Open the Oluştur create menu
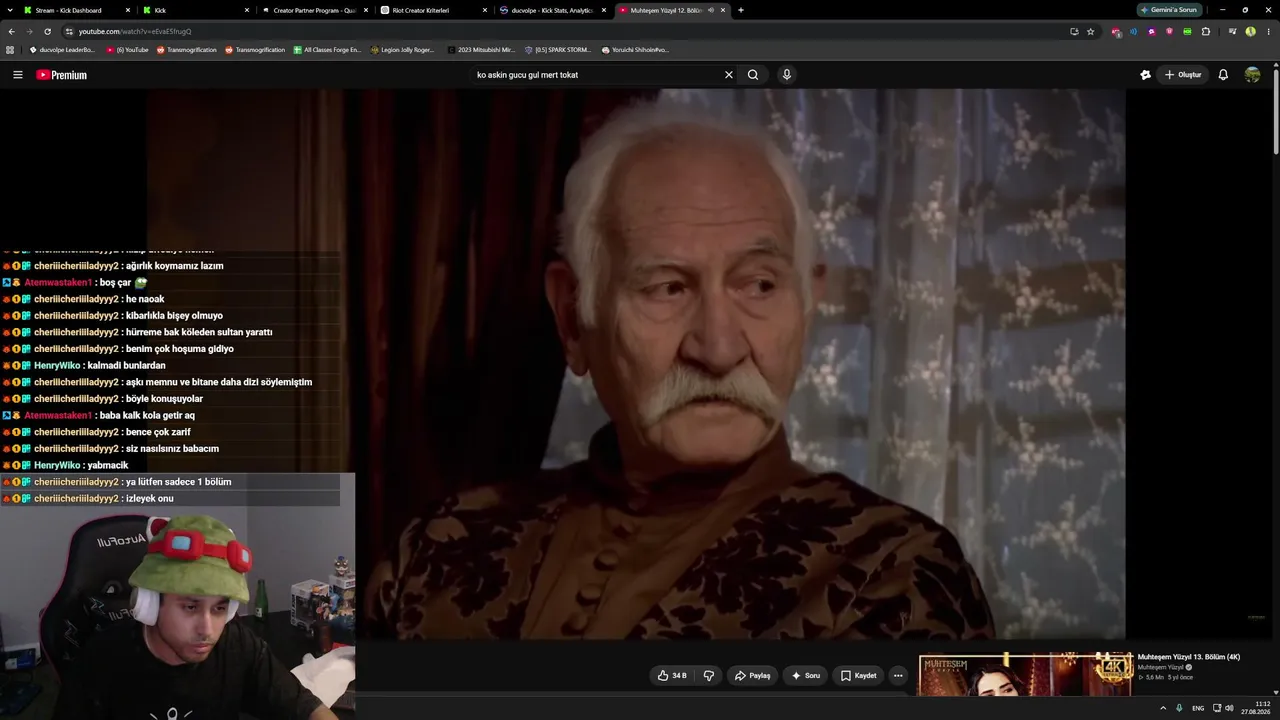Image resolution: width=1280 pixels, height=720 pixels. pos(1183,75)
